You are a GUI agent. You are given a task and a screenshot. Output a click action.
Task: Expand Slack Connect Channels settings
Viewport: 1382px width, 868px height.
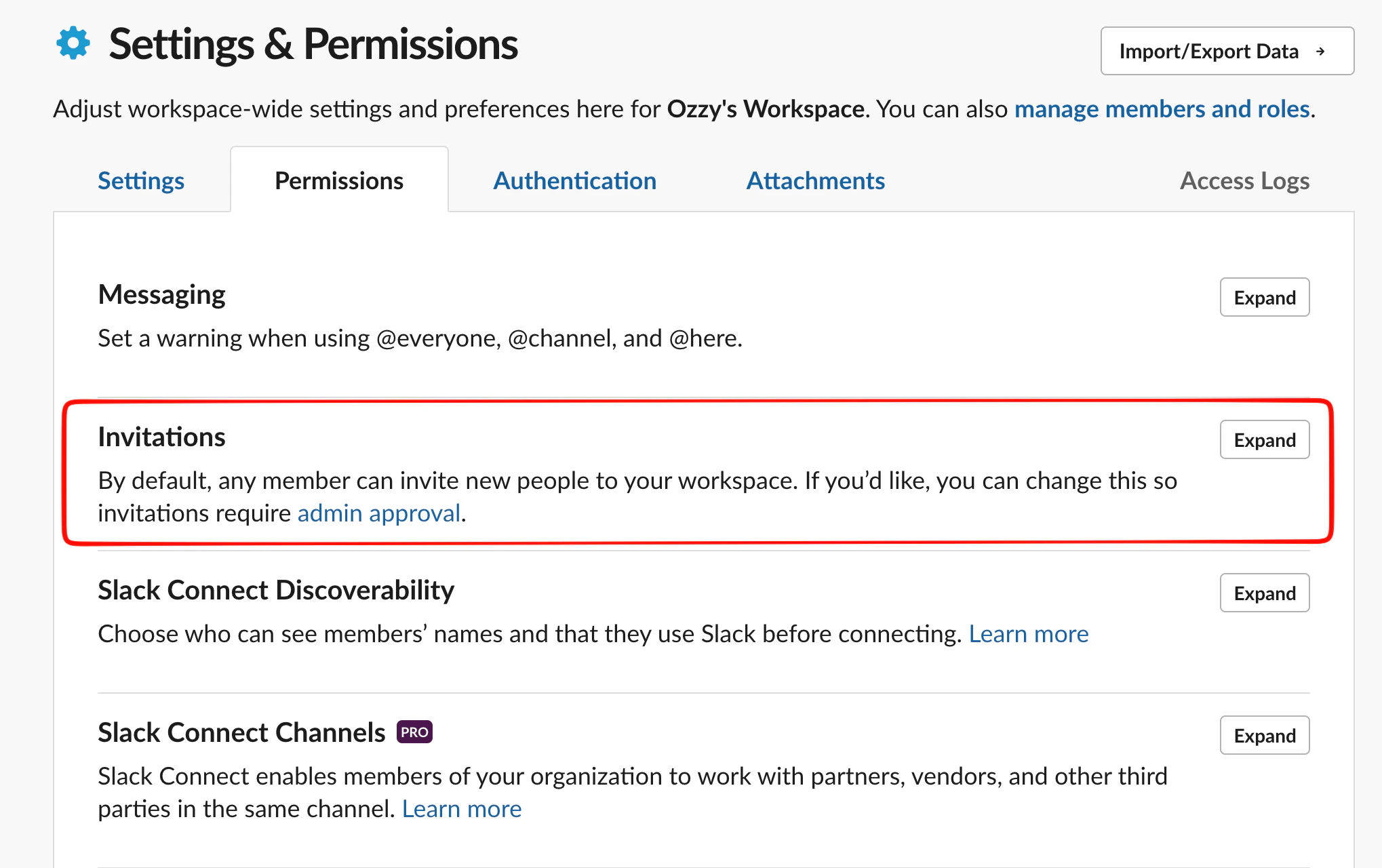tap(1264, 736)
